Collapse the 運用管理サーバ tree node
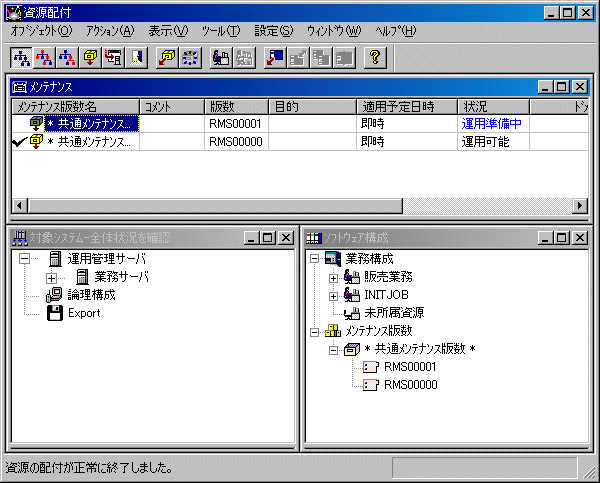 pyautogui.click(x=24, y=259)
